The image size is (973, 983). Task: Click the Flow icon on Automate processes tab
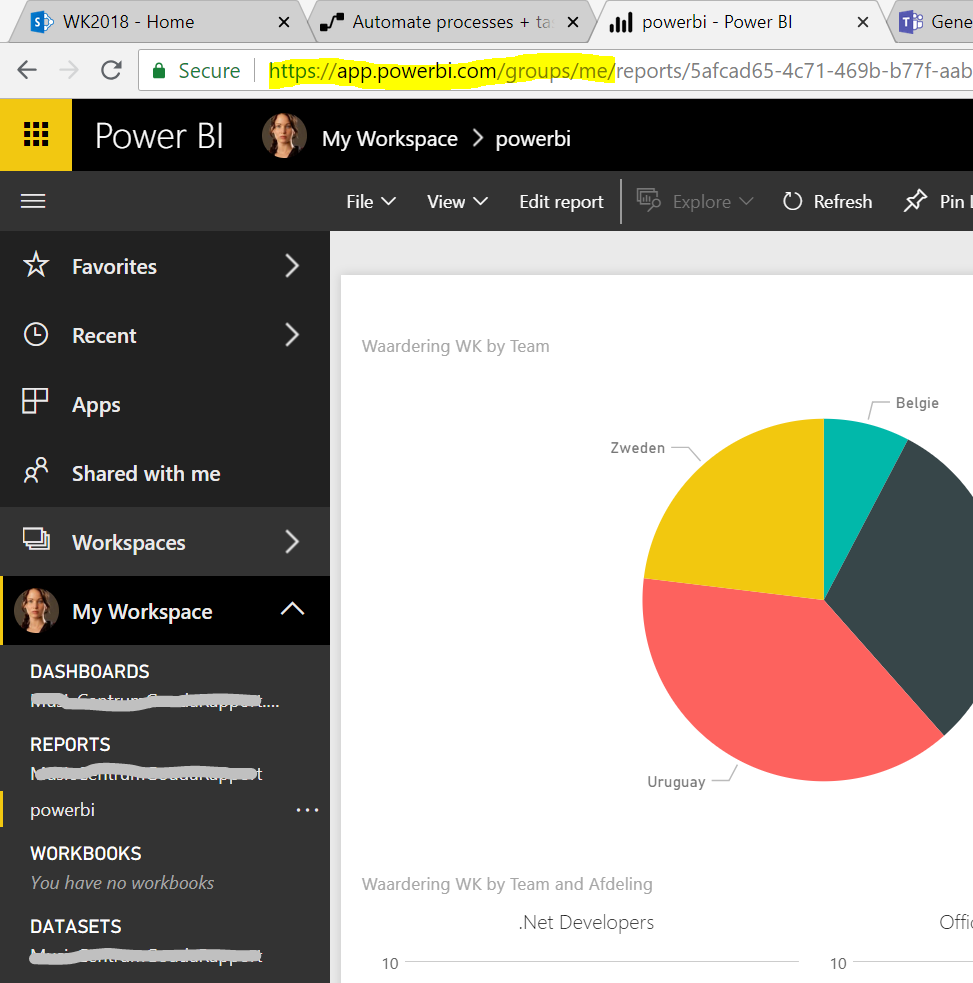coord(332,23)
